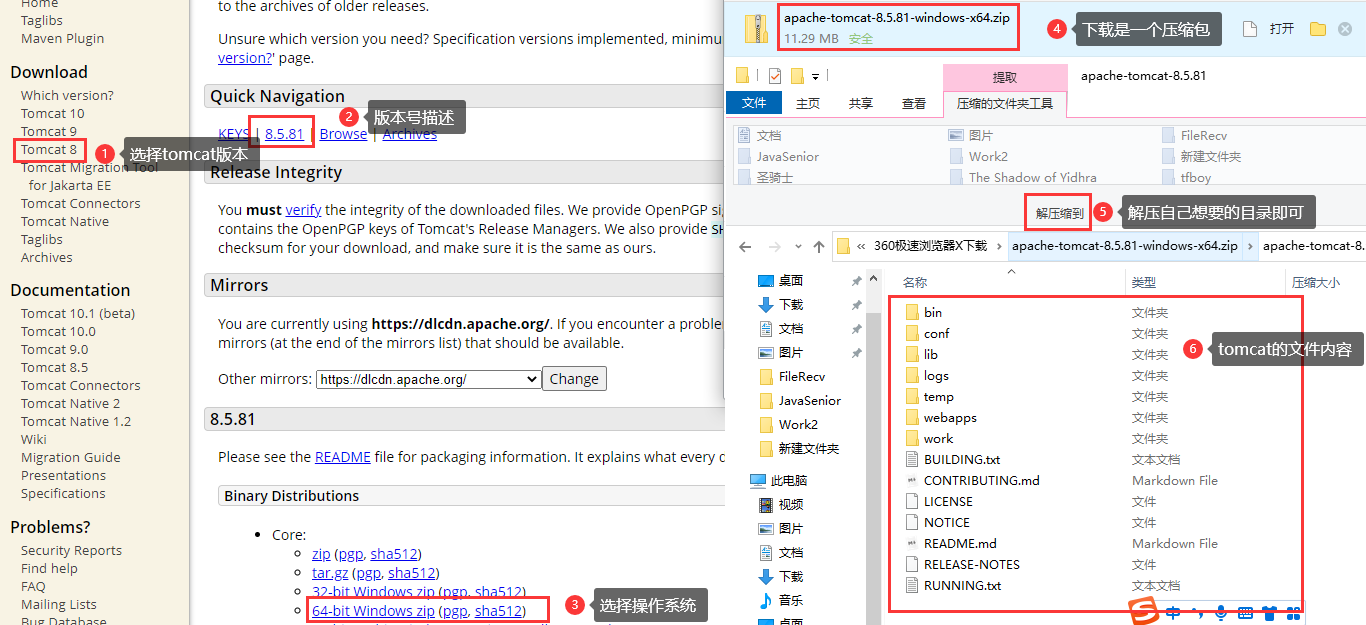
Task: Select the logs folder name
Action: [937, 375]
